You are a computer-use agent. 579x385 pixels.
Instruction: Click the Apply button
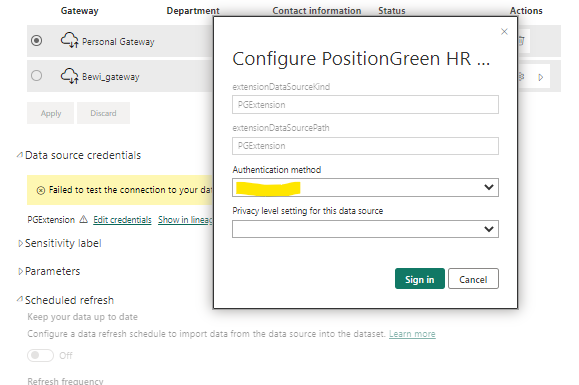pos(51,113)
